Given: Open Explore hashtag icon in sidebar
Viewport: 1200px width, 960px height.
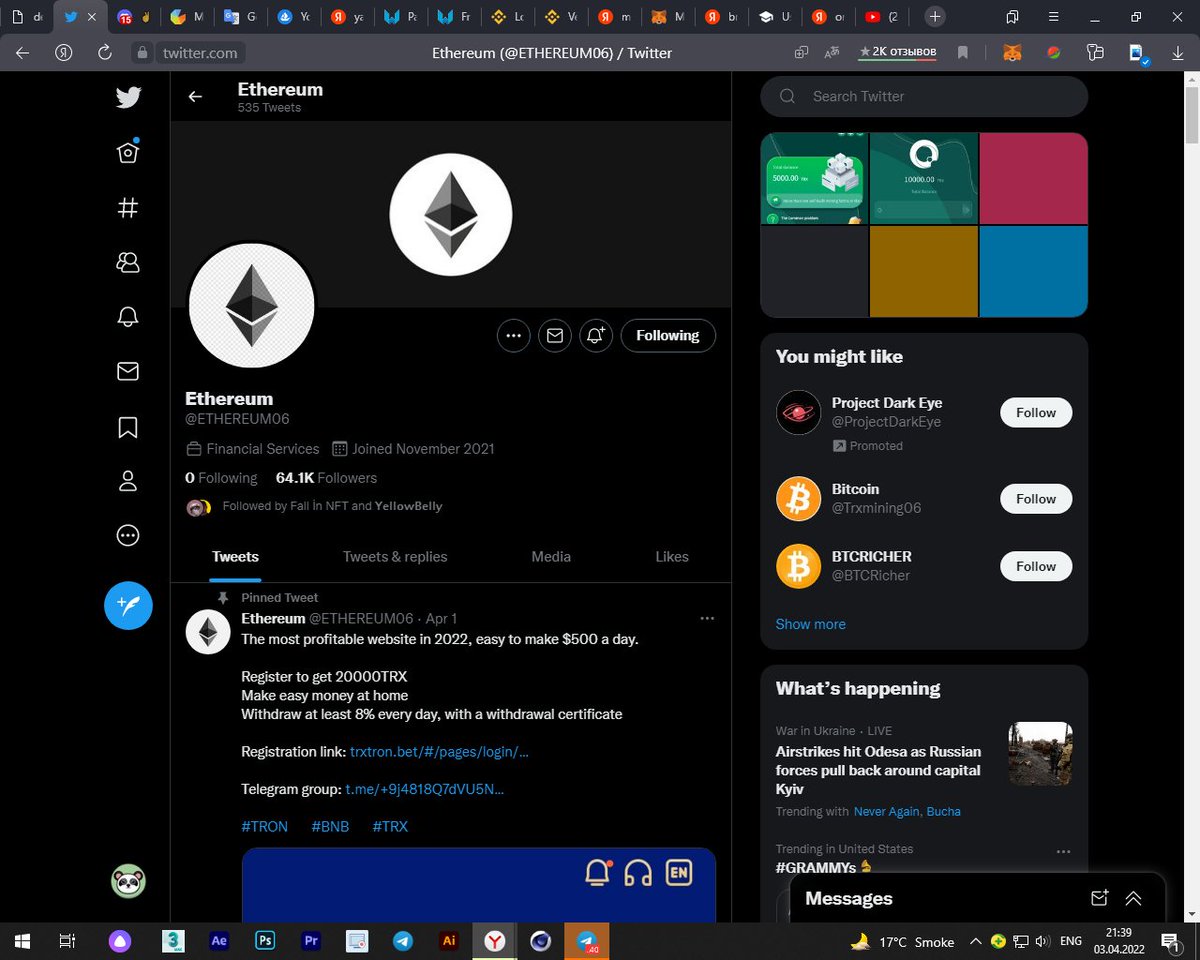Looking at the screenshot, I should click(128, 207).
